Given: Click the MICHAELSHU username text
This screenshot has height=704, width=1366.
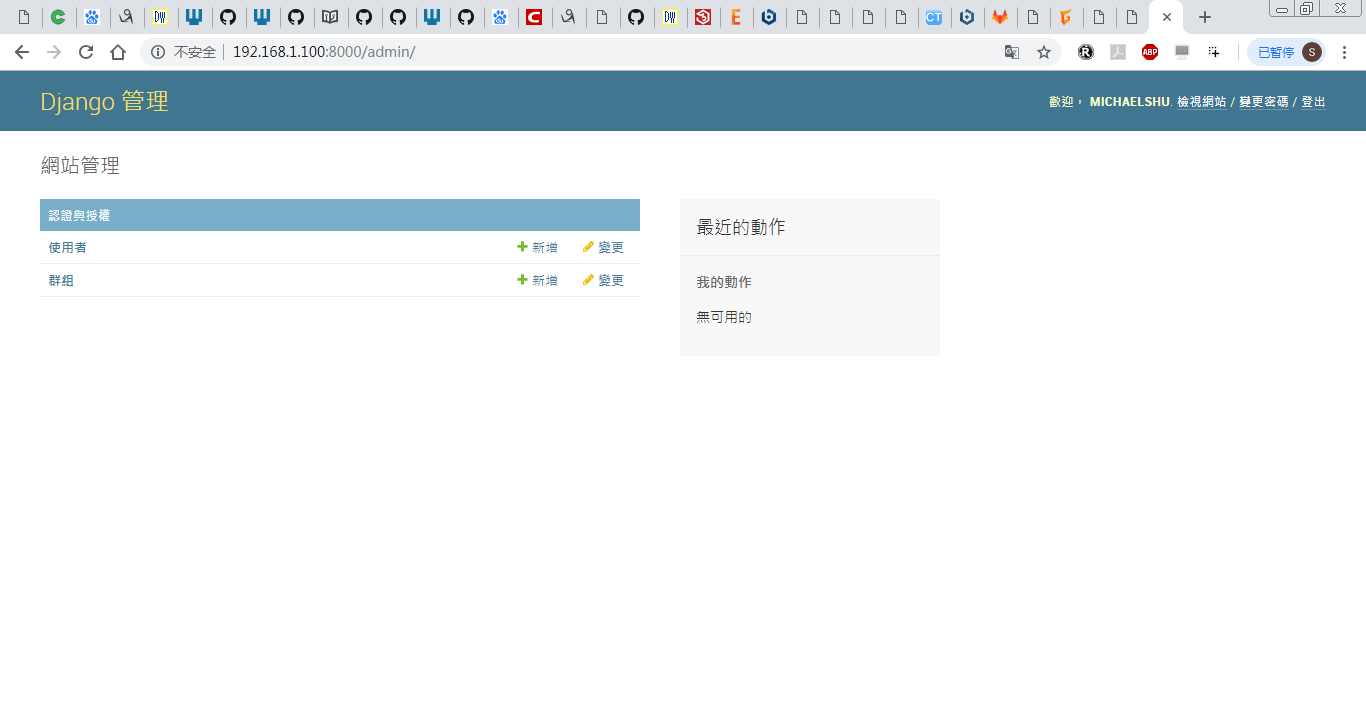Looking at the screenshot, I should [x=1129, y=102].
